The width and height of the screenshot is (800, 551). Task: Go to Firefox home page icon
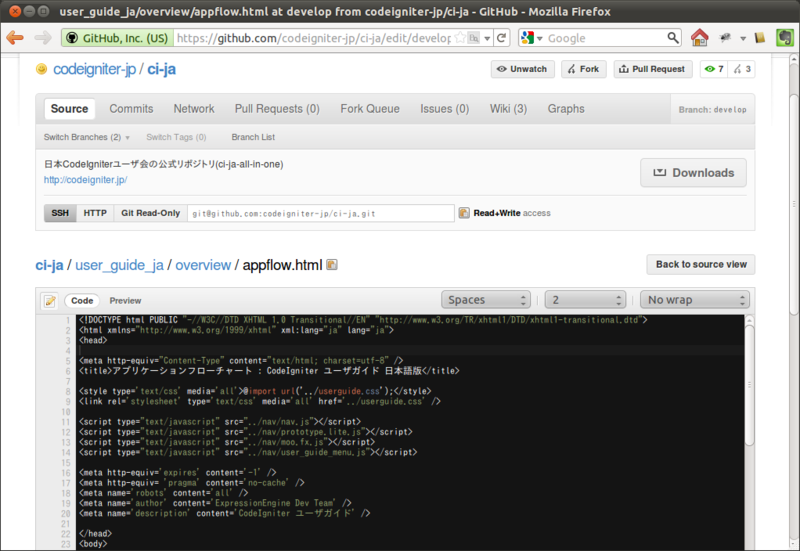699,38
